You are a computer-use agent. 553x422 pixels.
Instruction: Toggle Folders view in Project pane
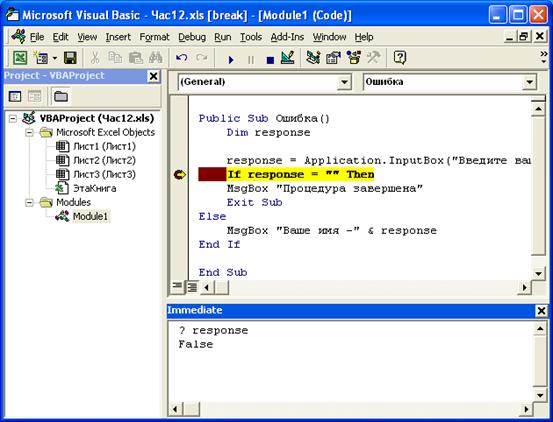[61, 96]
